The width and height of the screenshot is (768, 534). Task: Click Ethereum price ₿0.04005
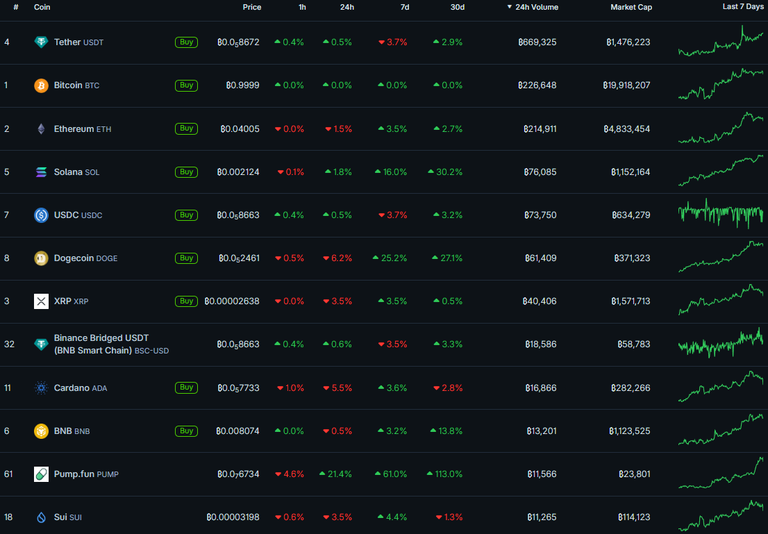tap(240, 129)
